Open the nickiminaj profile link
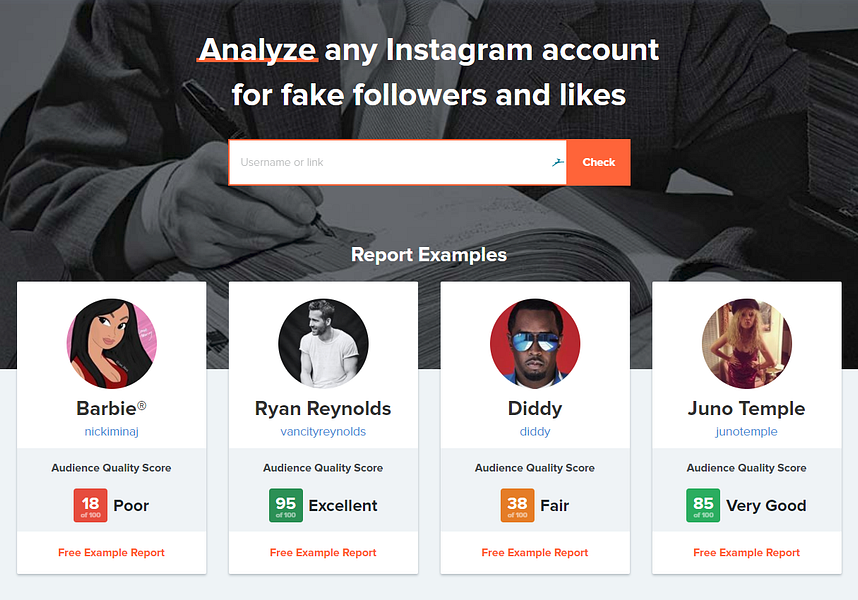858x600 pixels. coord(111,431)
